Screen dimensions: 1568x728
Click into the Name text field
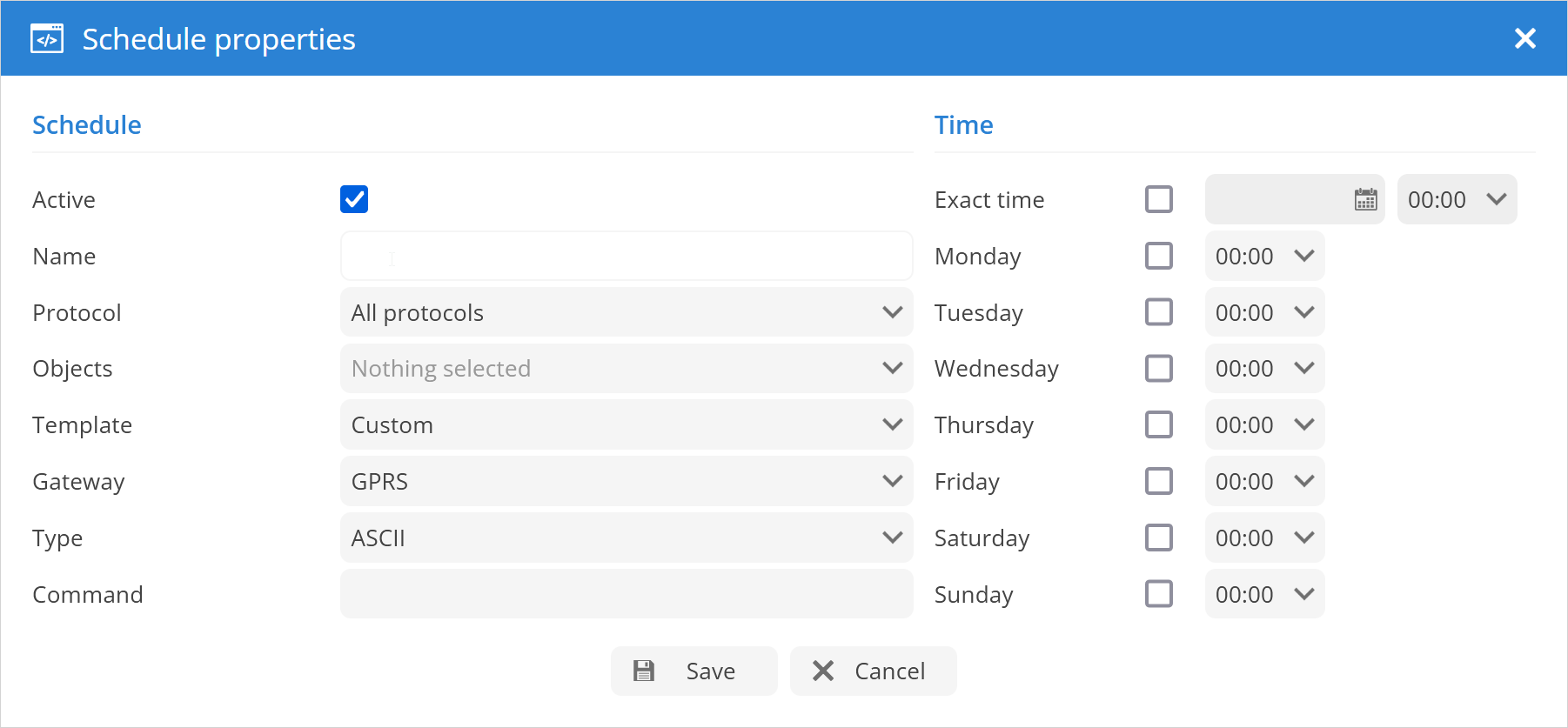(626, 256)
